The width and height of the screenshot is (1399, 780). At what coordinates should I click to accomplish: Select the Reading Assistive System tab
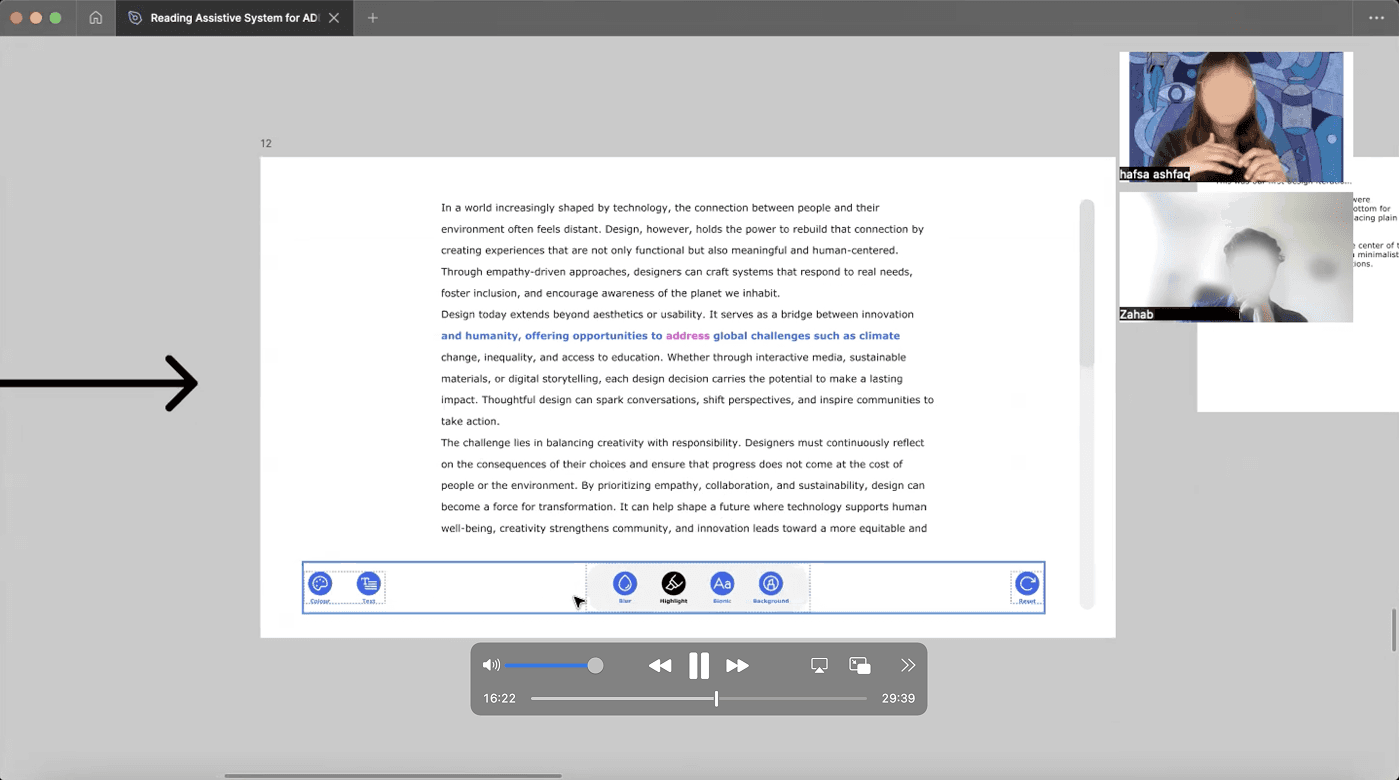tap(234, 18)
